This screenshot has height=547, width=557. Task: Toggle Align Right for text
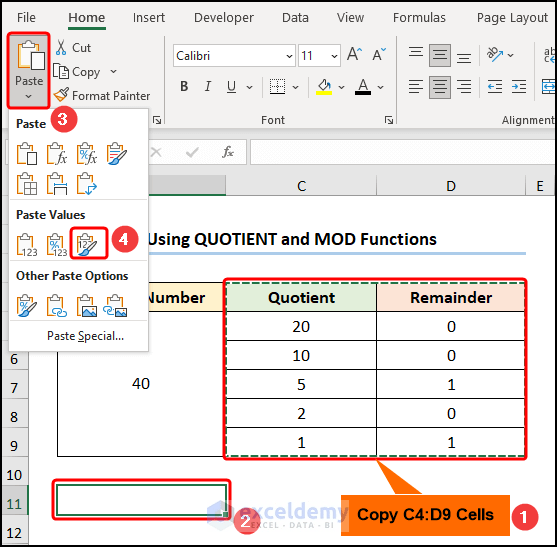[x=464, y=86]
